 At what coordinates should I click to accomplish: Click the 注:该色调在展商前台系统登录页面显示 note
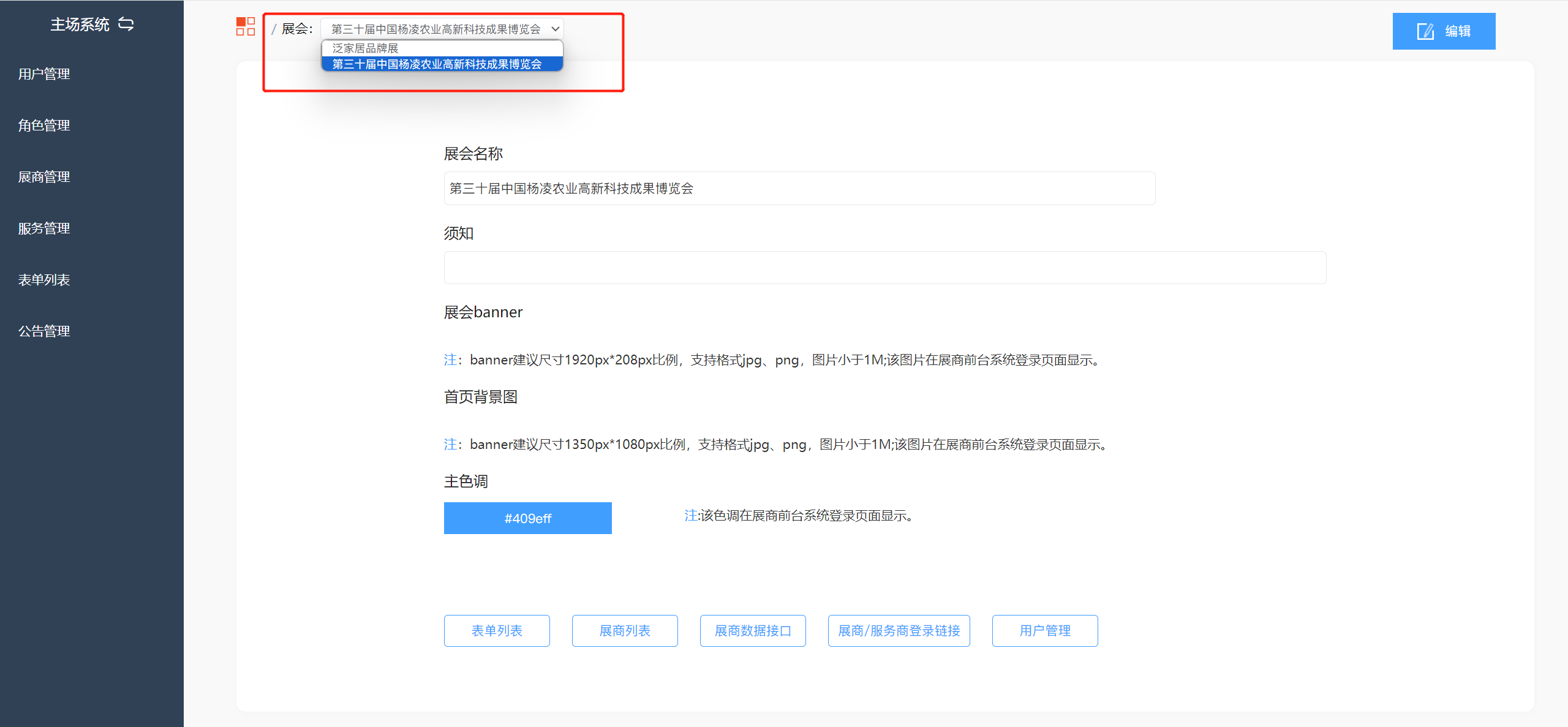[x=799, y=516]
